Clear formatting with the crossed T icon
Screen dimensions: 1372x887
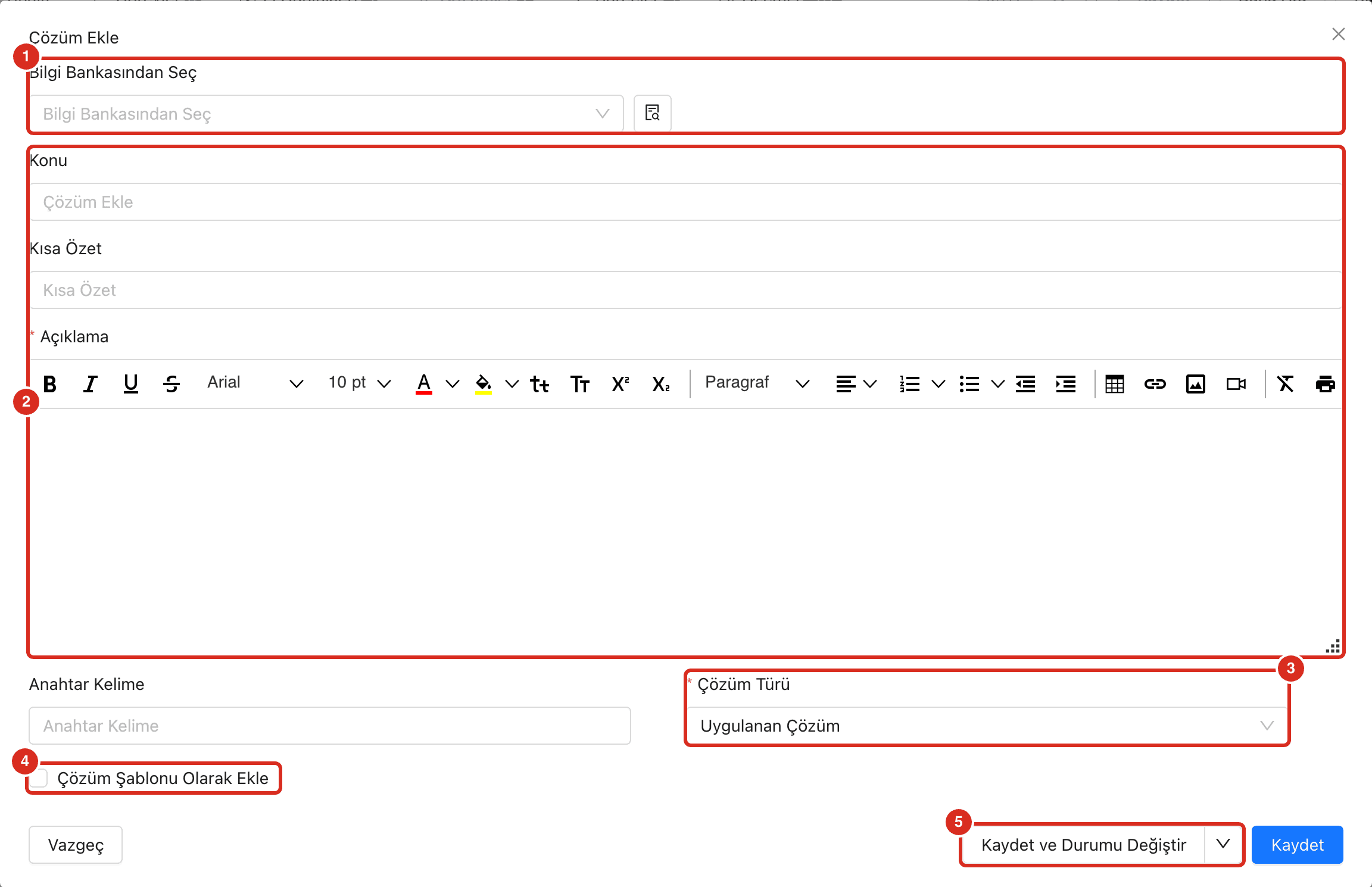coord(1285,384)
